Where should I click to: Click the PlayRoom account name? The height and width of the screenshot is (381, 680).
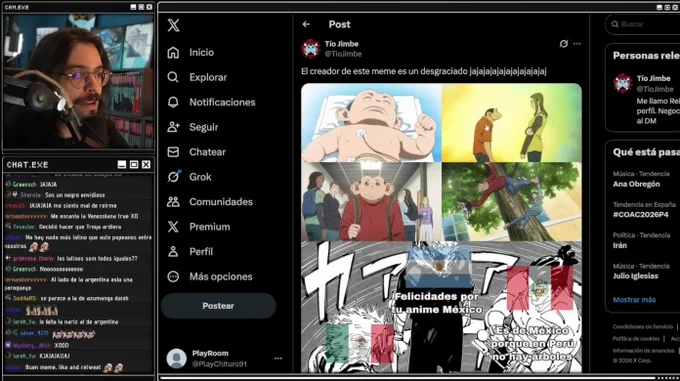[x=210, y=353]
